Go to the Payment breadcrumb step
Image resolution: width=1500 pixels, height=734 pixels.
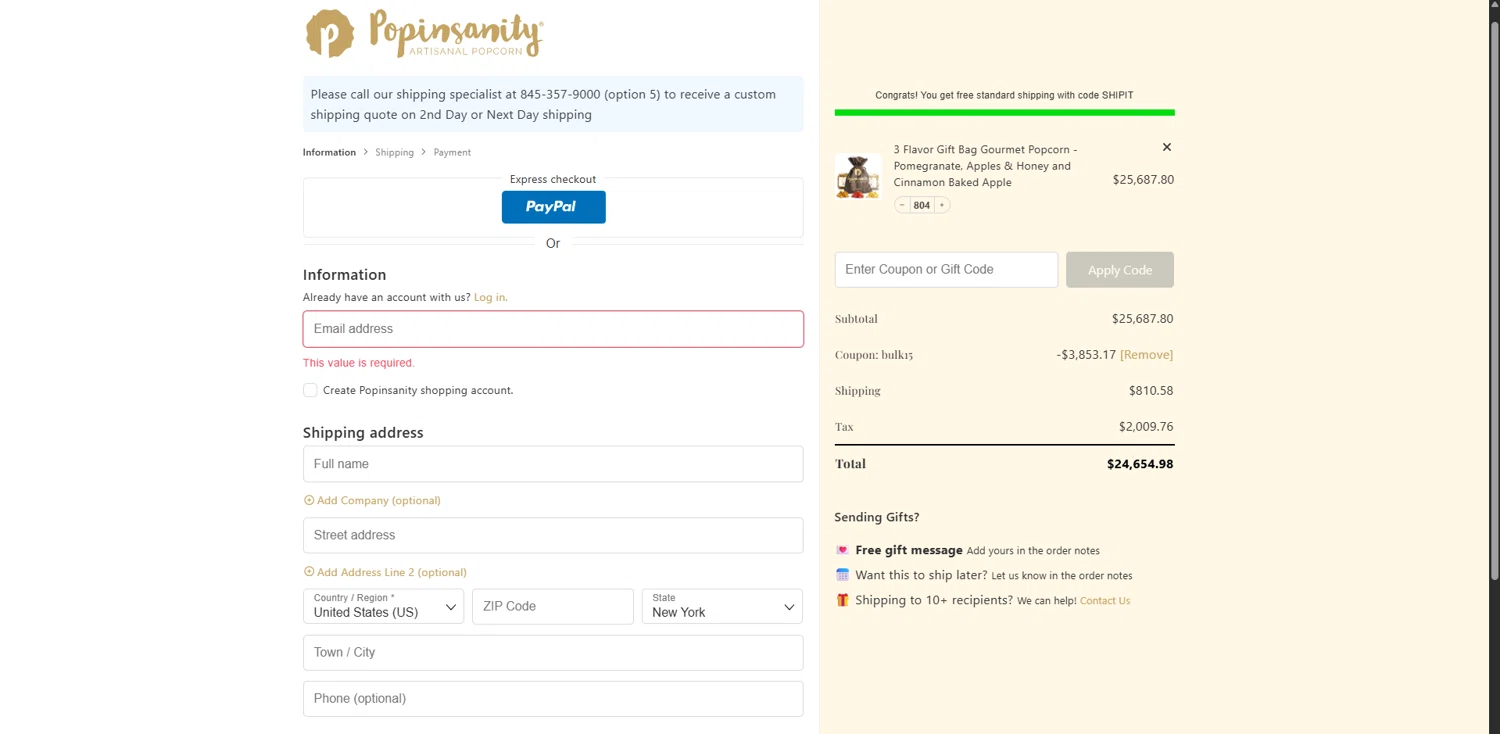(452, 152)
